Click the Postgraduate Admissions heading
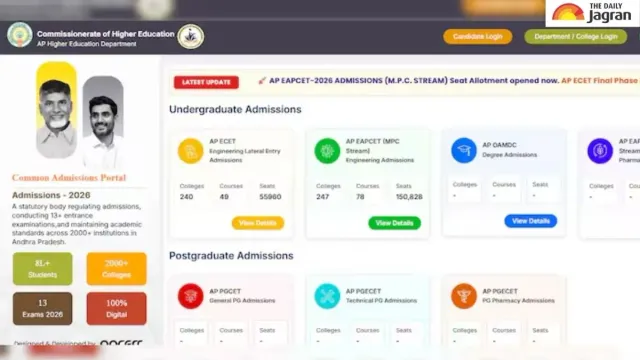This screenshot has height=360, width=640. click(231, 256)
